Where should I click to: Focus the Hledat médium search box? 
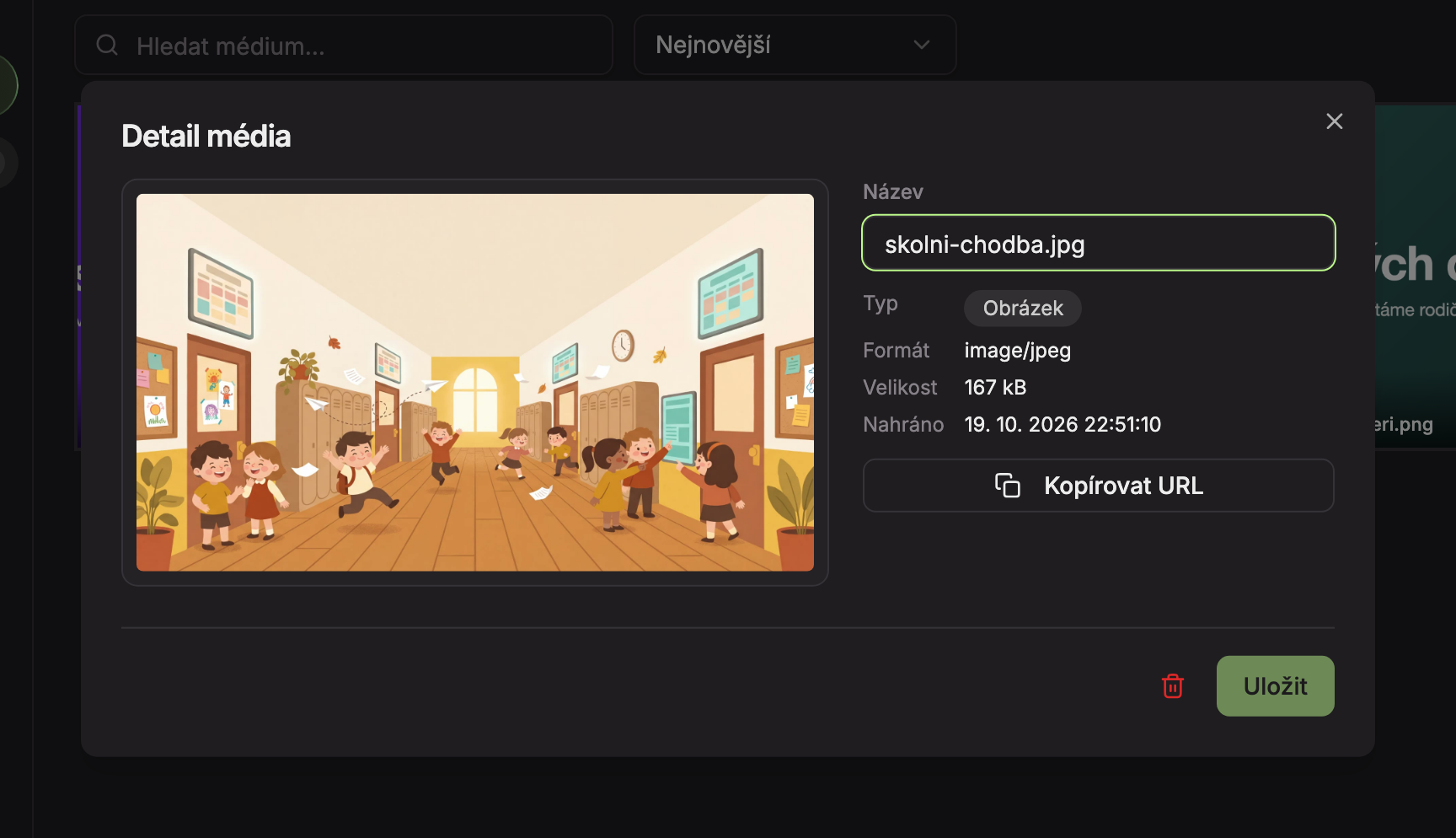click(x=344, y=45)
